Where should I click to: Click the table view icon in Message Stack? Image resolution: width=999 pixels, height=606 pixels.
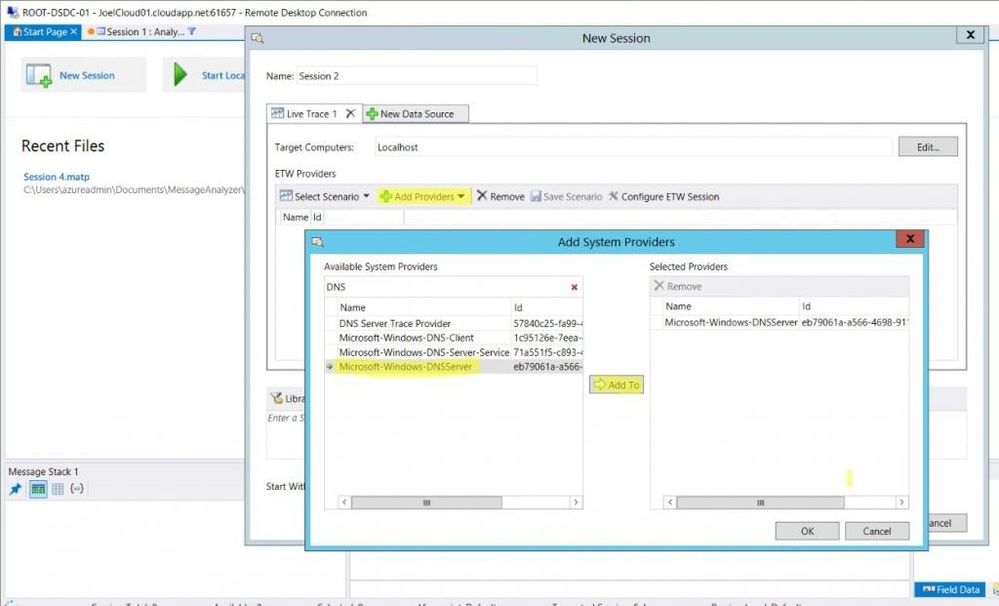38,489
